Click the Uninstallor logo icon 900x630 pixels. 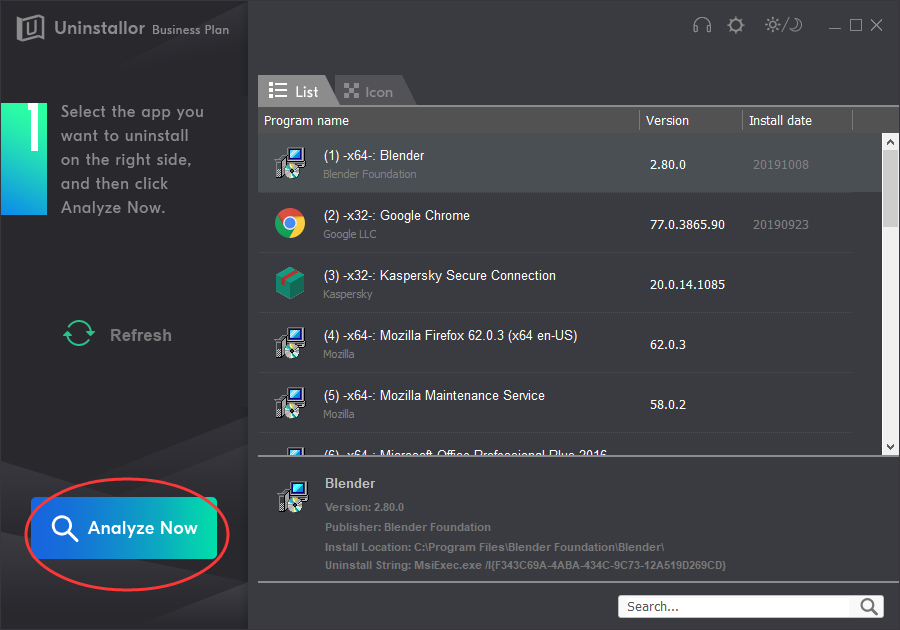[x=30, y=28]
